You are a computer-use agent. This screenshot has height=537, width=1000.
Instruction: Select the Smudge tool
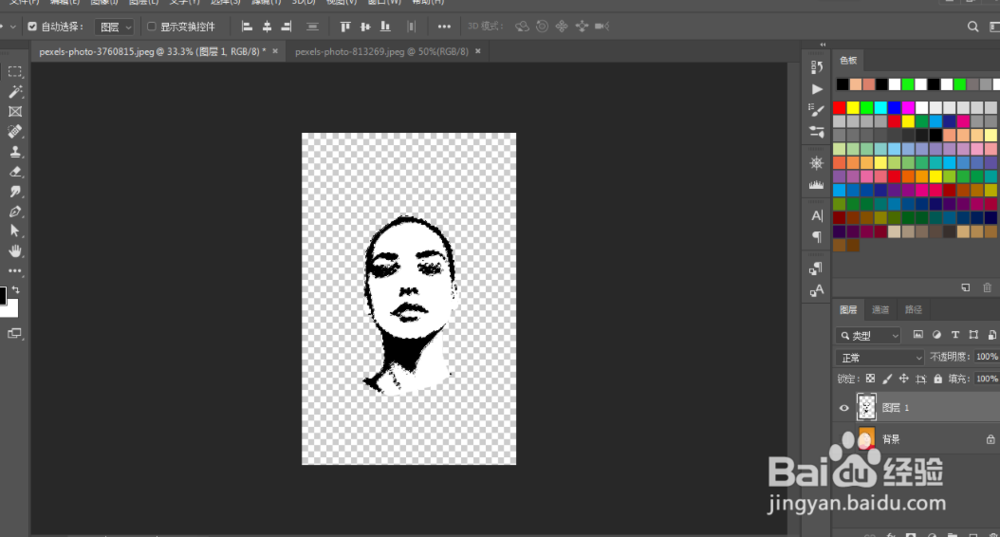click(15, 191)
